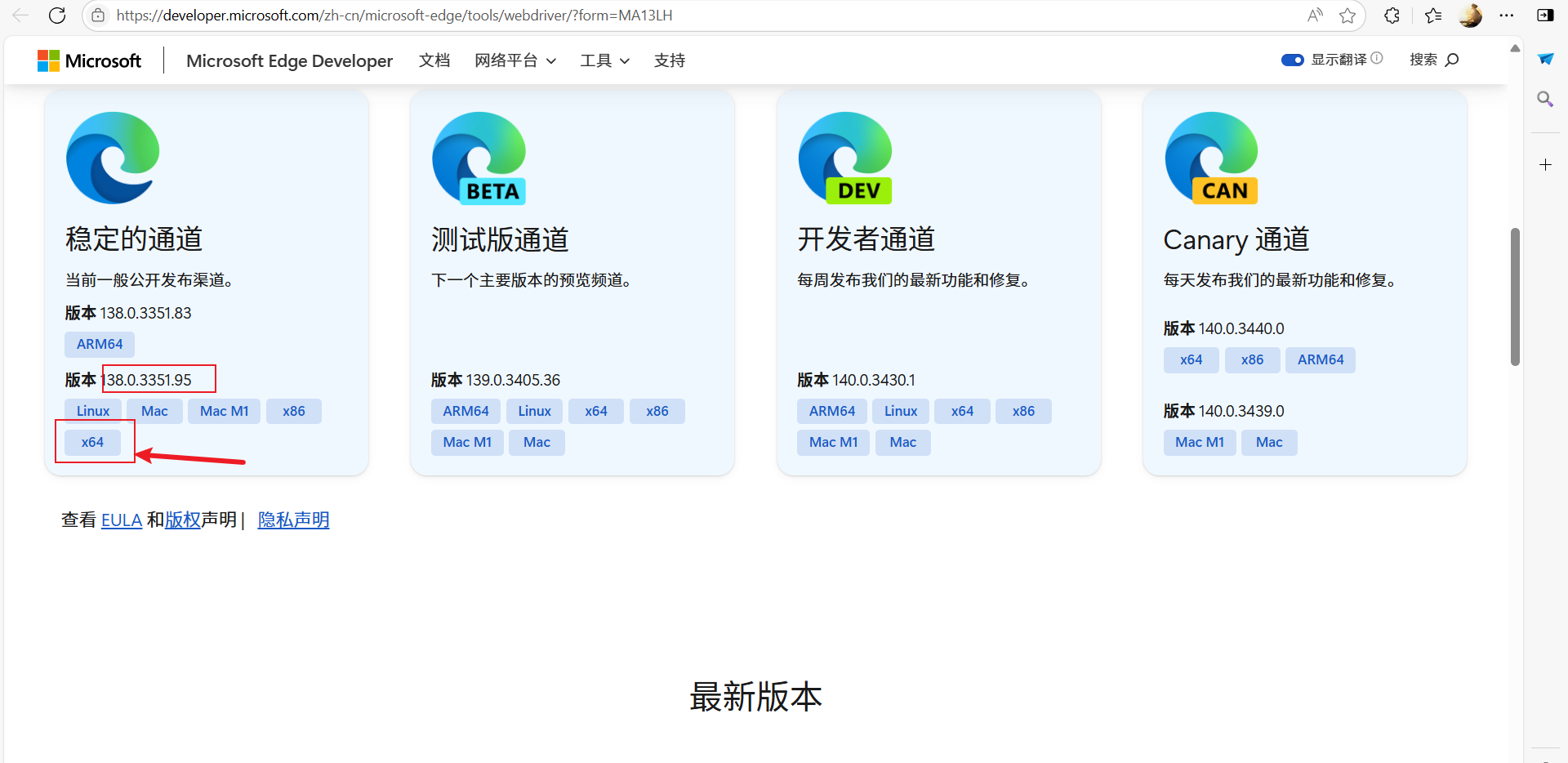1568x763 pixels.
Task: Download Beta channel x64 driver
Action: [x=596, y=411]
